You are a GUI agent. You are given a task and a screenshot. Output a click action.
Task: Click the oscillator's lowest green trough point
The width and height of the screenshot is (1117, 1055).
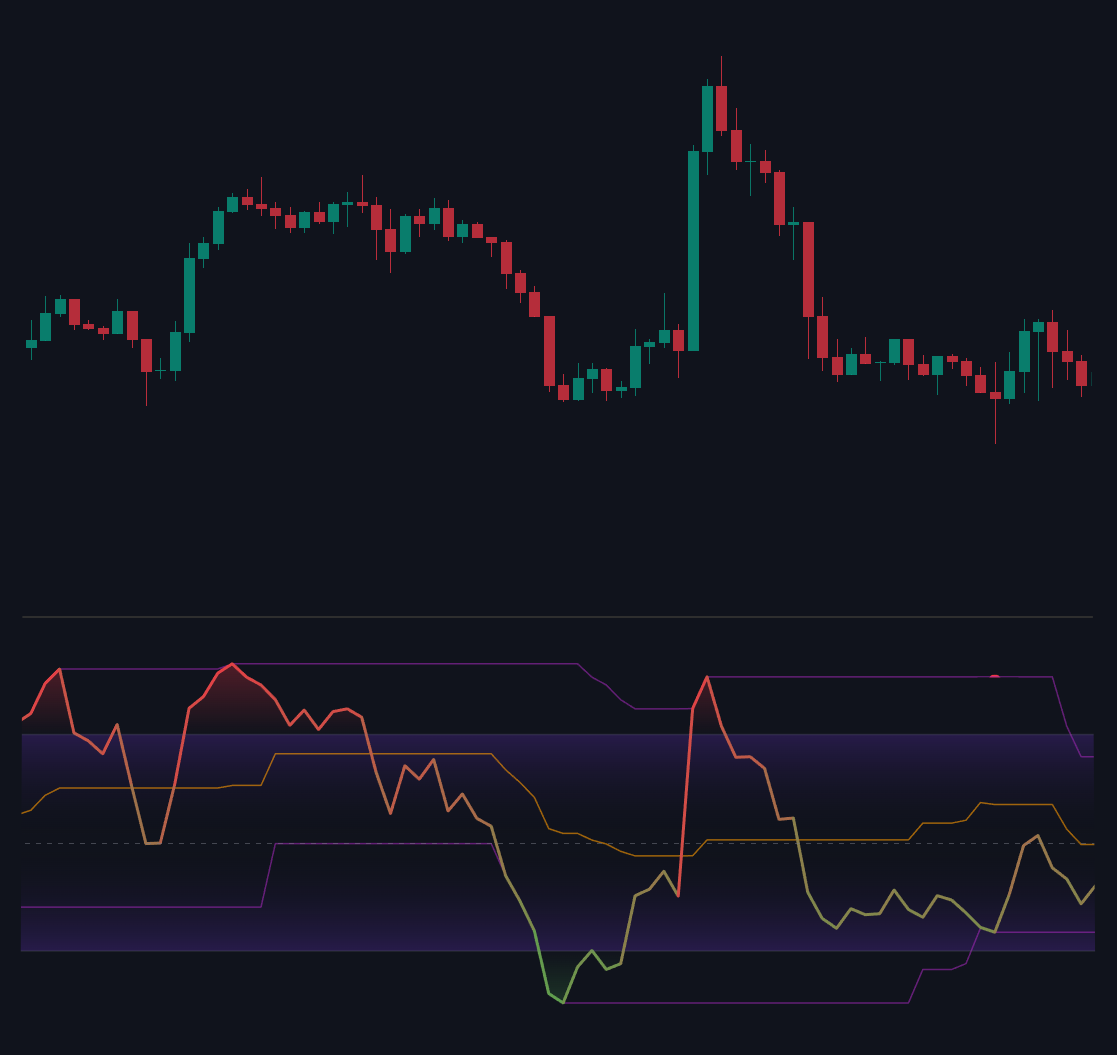[563, 1002]
